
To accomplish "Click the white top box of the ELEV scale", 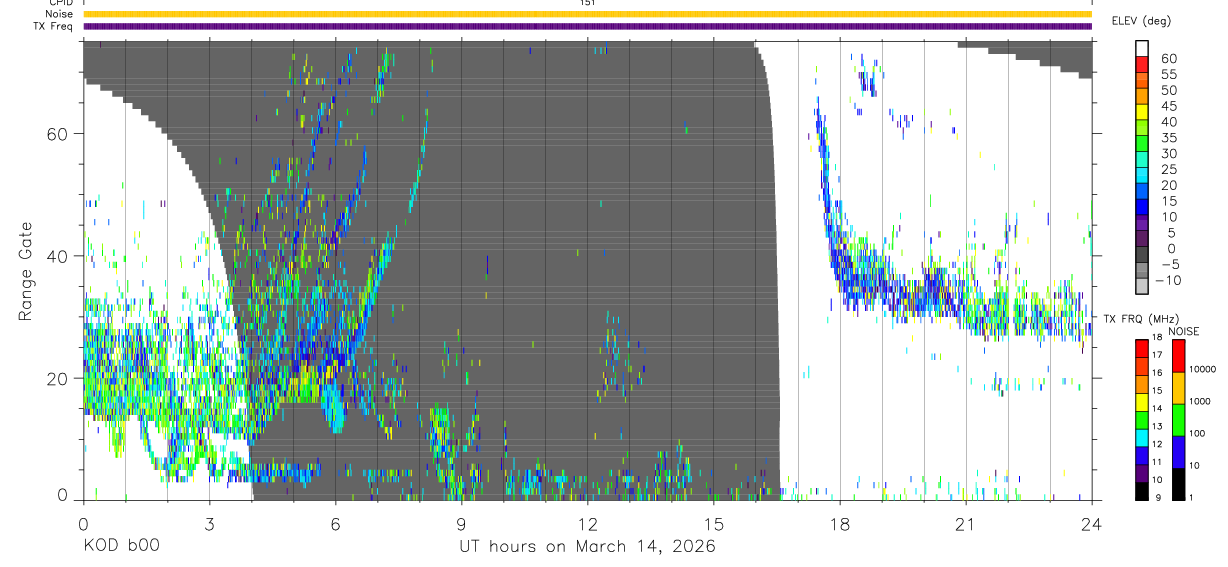I will [x=1142, y=49].
